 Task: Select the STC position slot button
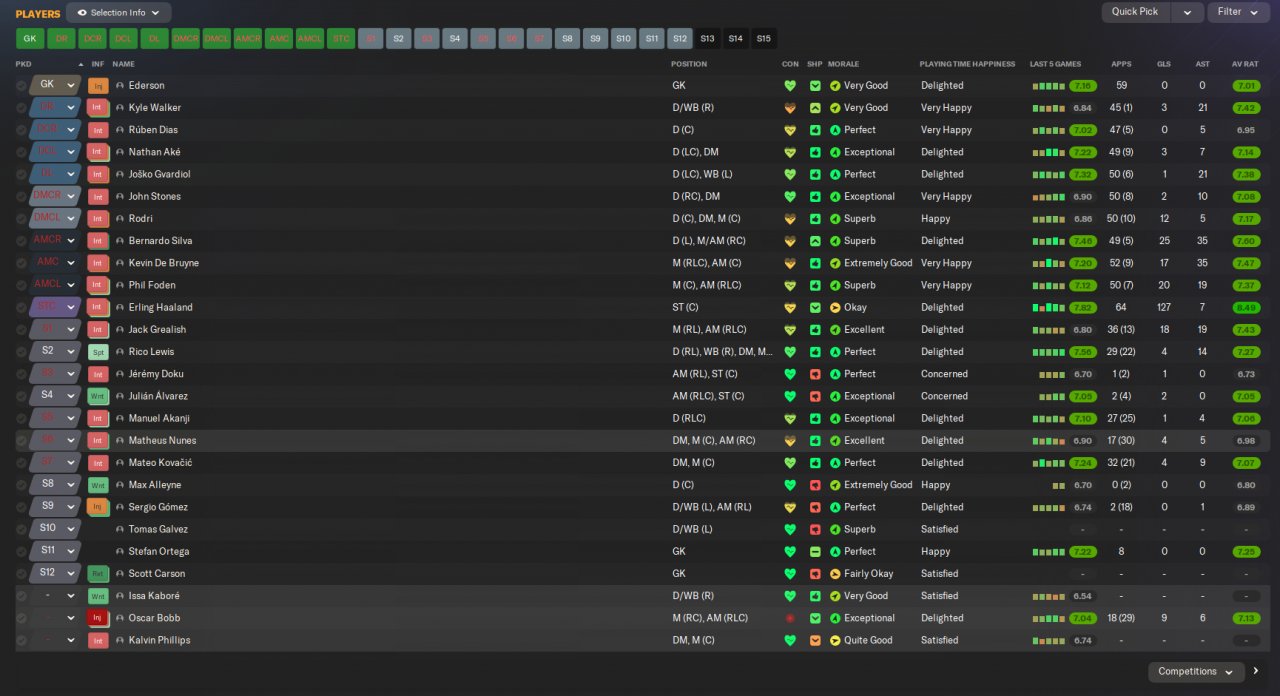(x=341, y=38)
